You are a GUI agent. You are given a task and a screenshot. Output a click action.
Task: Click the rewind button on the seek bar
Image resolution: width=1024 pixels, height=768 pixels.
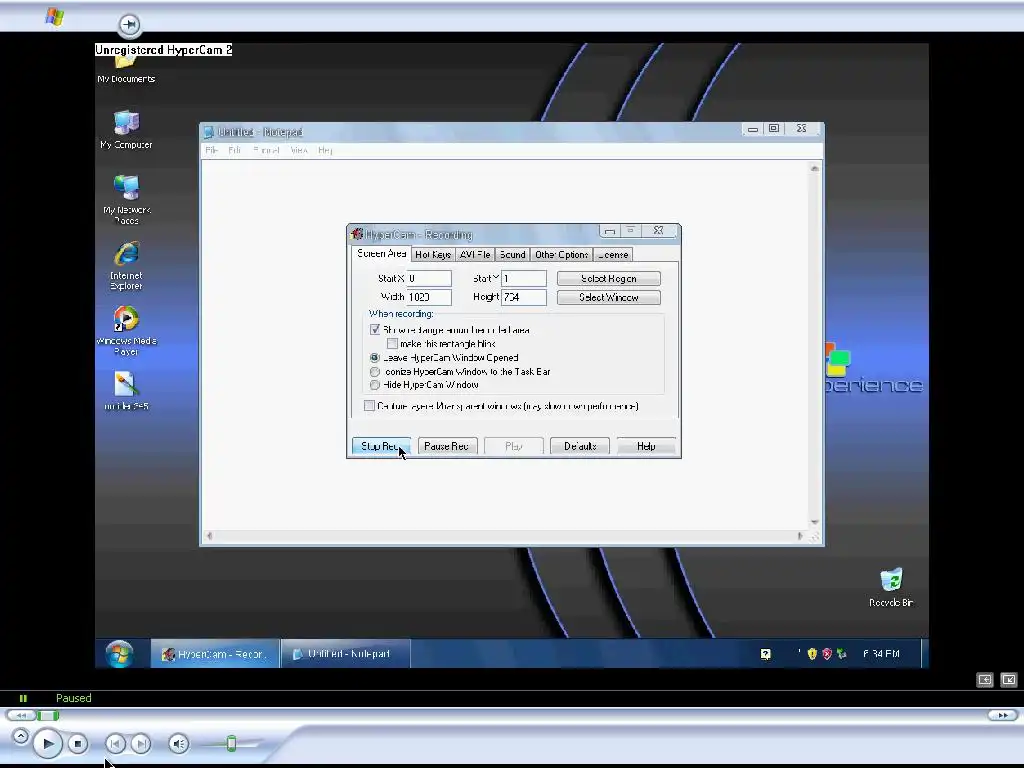pos(21,715)
